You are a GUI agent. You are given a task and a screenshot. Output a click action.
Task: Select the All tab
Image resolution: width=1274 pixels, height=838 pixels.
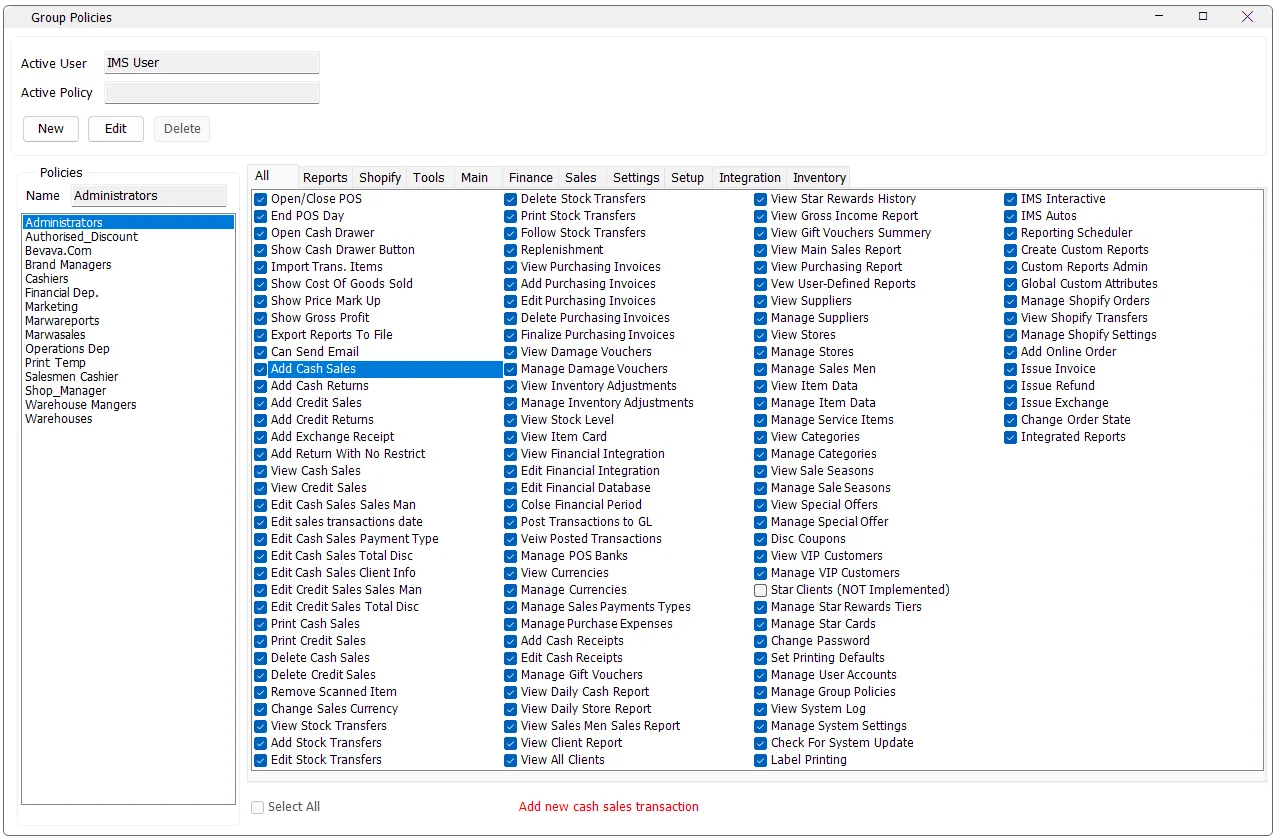[x=273, y=176]
